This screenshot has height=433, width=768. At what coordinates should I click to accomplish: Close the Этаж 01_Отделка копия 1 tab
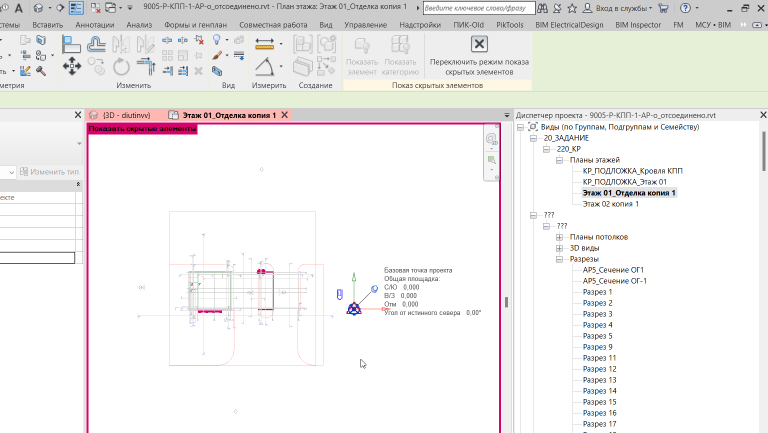(285, 116)
